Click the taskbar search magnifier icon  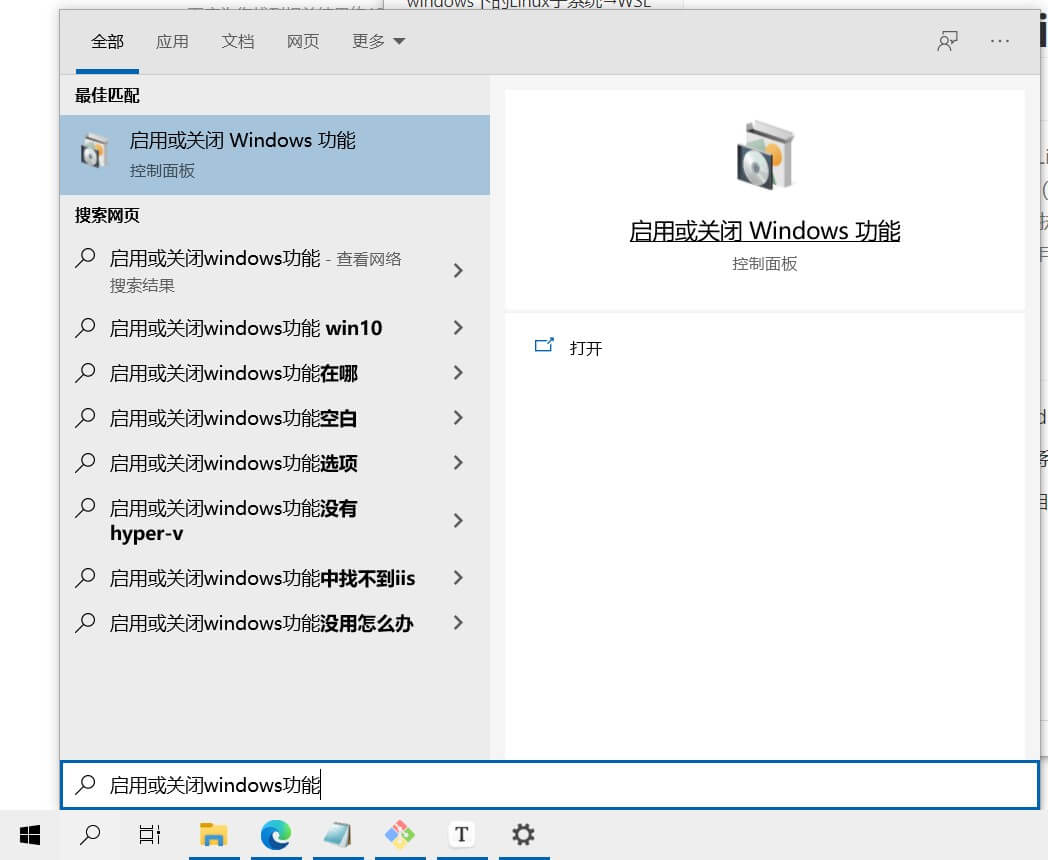90,835
